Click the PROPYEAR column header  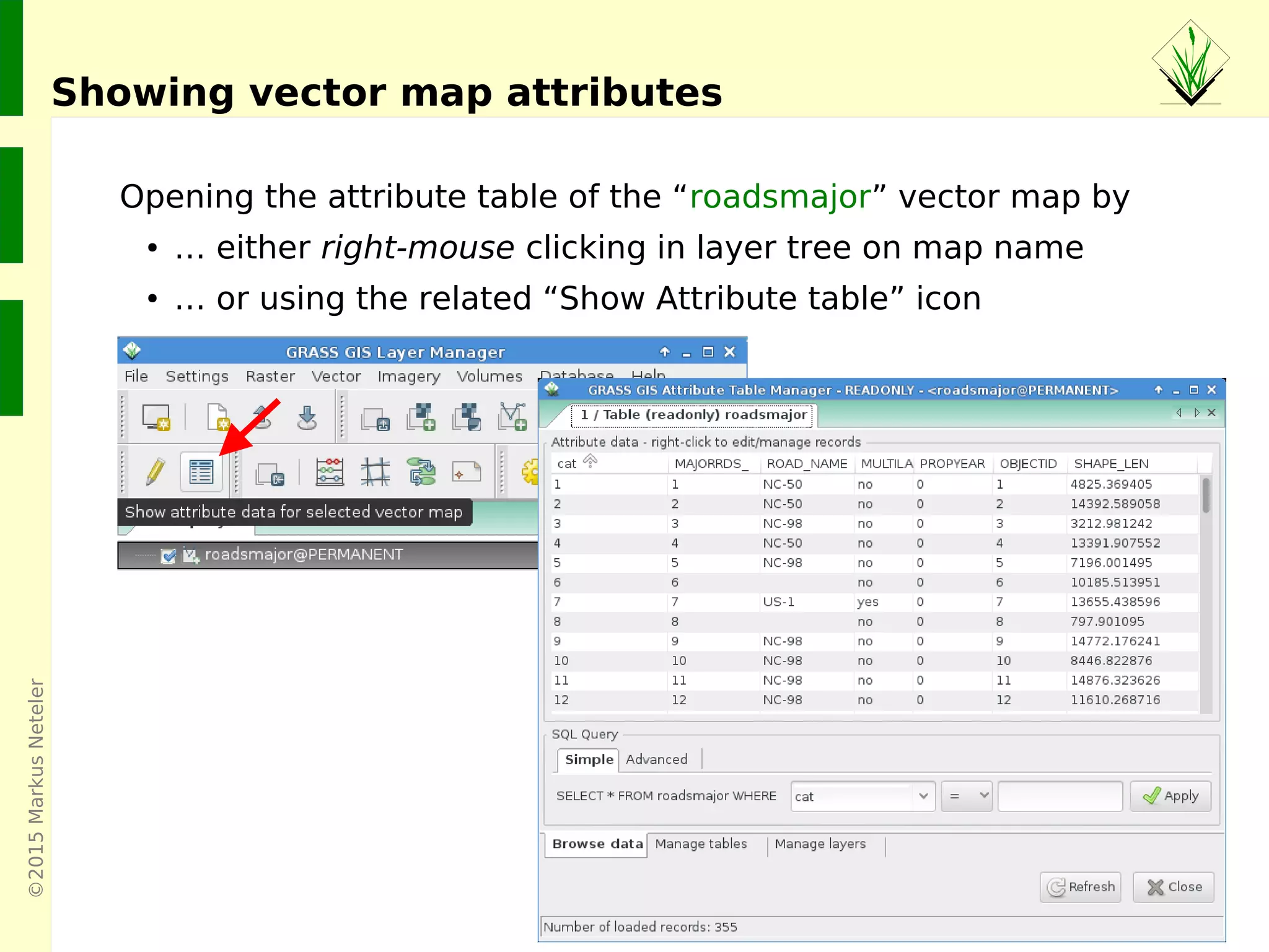point(952,463)
